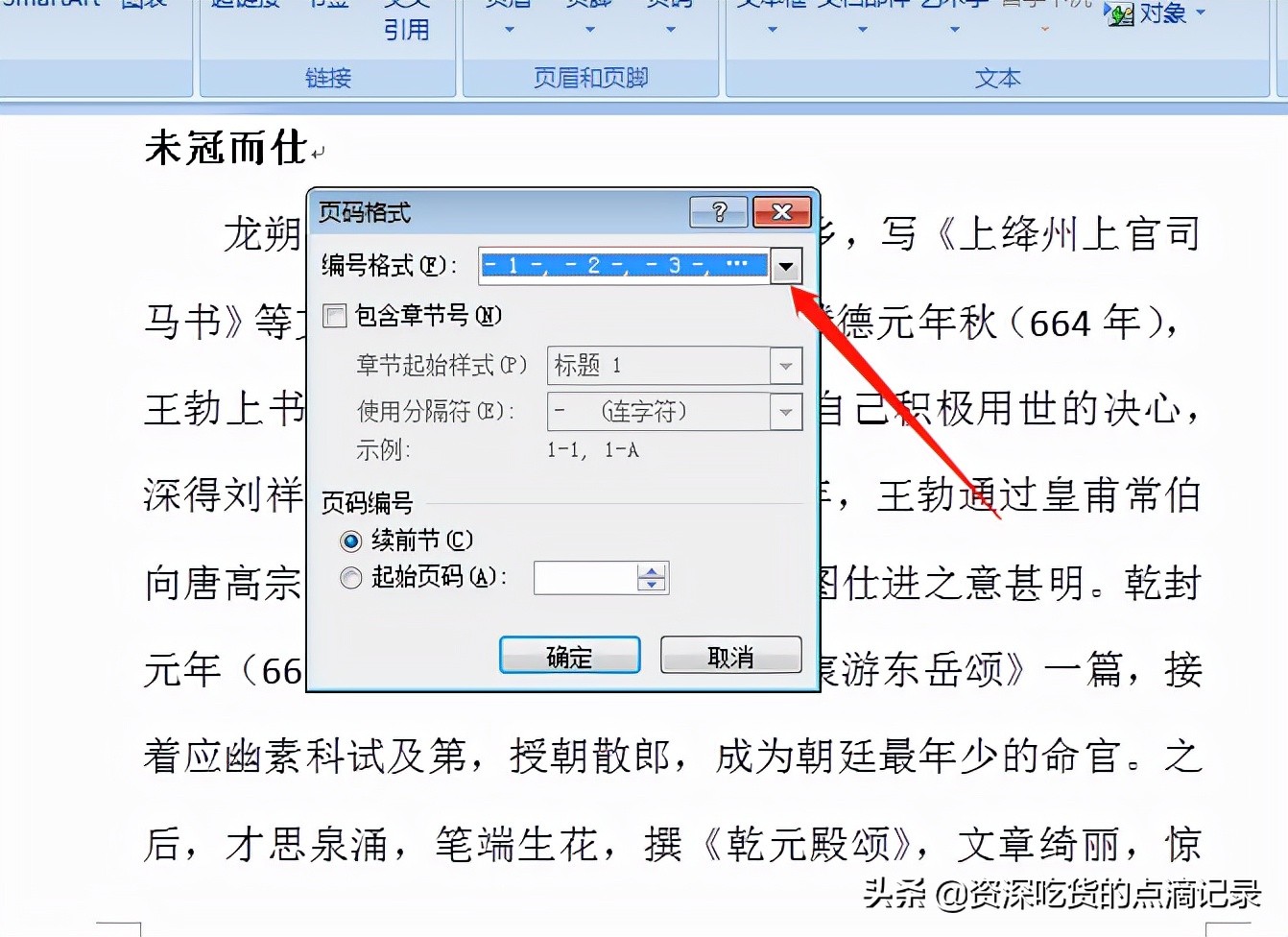Viewport: 1288px width, 937px height.
Task: Select the 起始页码 radio button
Action: coord(350,578)
